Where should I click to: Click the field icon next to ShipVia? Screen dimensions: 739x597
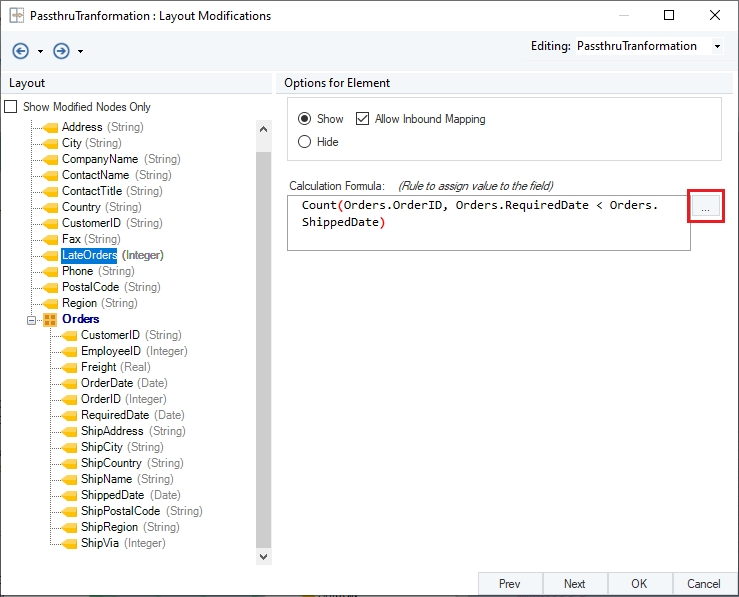point(69,543)
